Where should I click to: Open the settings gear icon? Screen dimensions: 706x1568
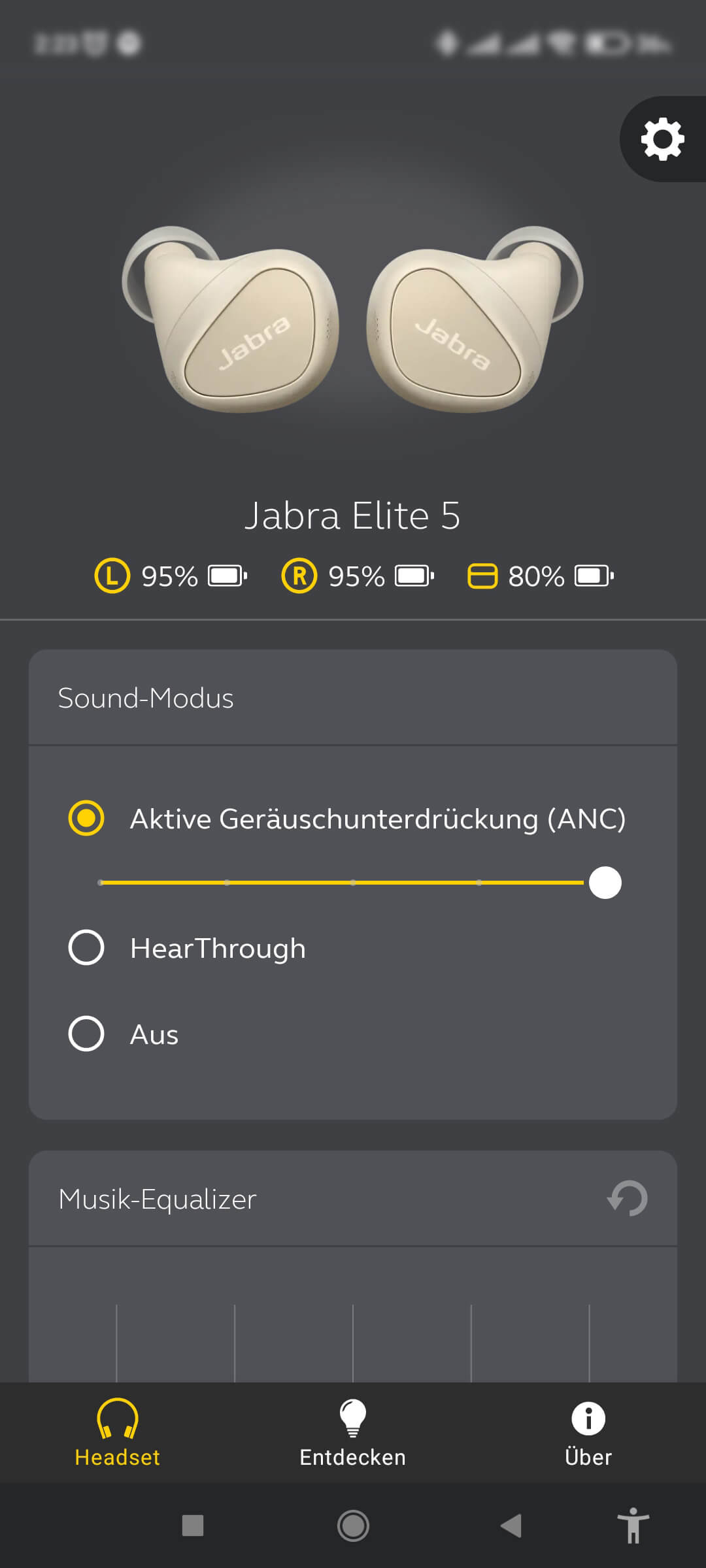coord(662,139)
